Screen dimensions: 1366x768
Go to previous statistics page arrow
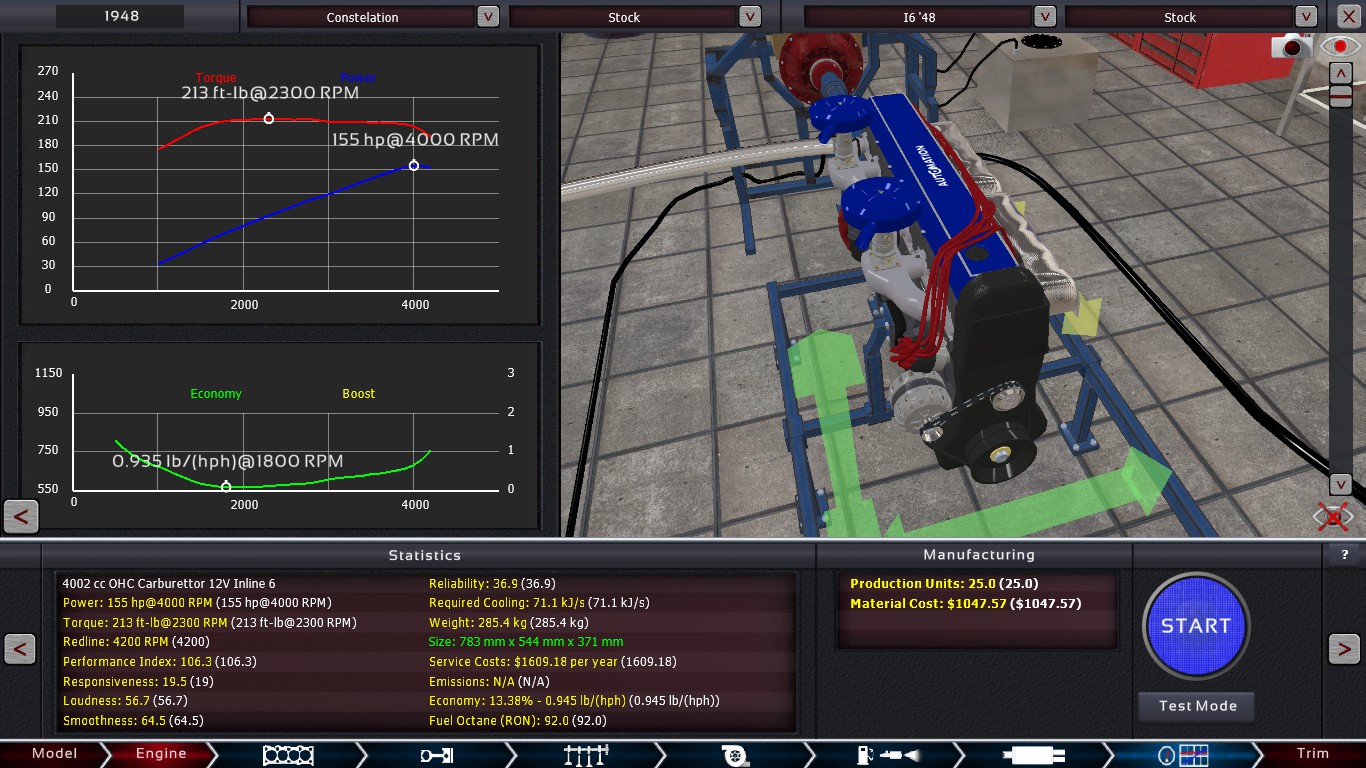20,649
